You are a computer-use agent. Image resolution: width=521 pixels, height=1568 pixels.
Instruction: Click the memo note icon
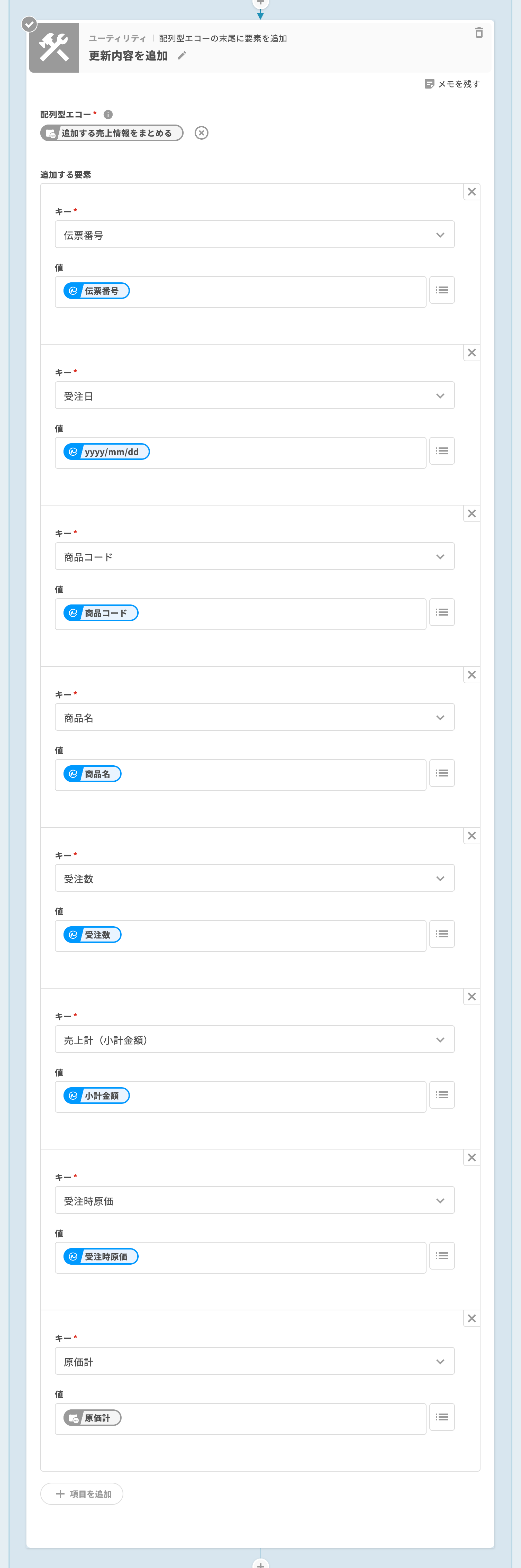[429, 84]
